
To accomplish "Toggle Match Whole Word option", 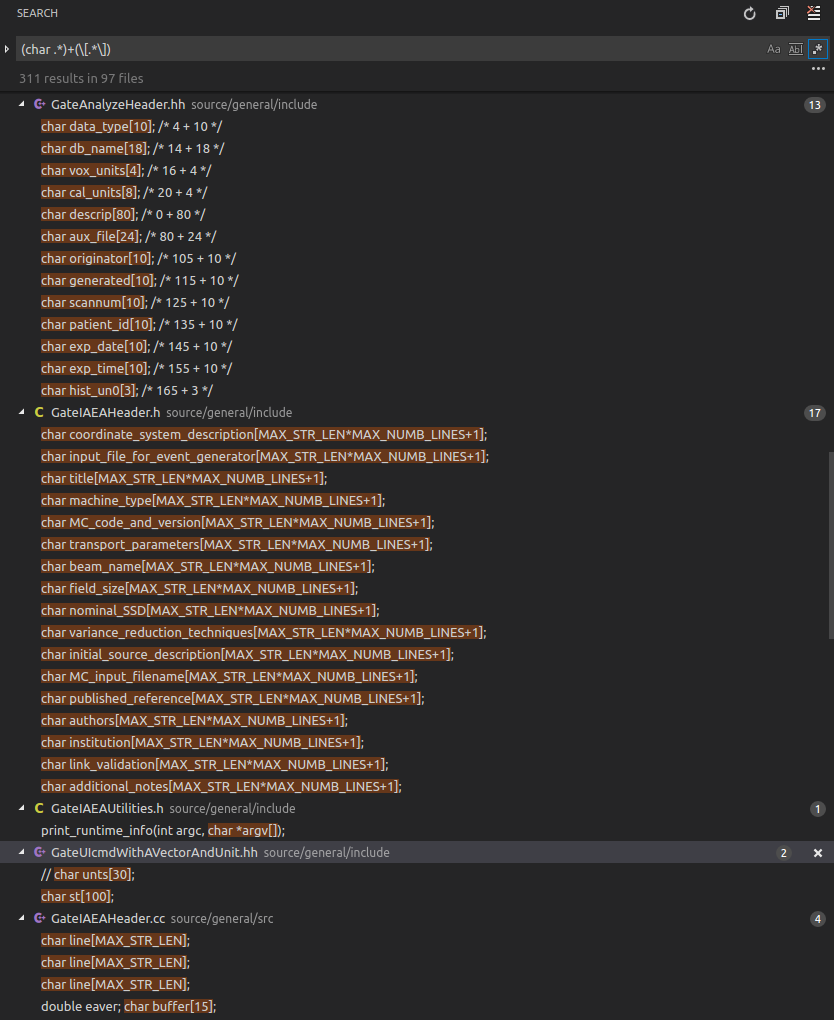I will 794,48.
